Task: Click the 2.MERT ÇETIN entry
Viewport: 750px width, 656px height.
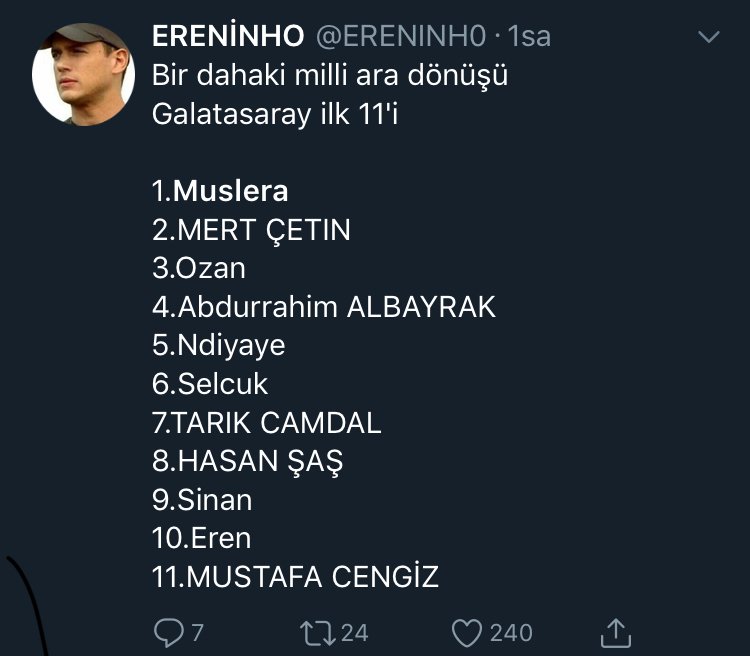Action: (251, 230)
